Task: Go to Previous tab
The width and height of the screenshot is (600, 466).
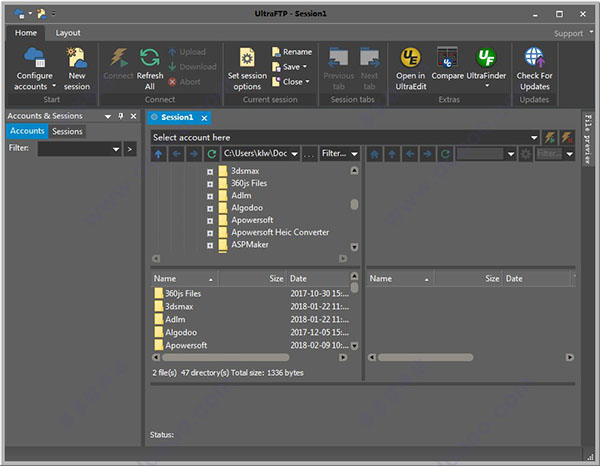Action: 339,69
